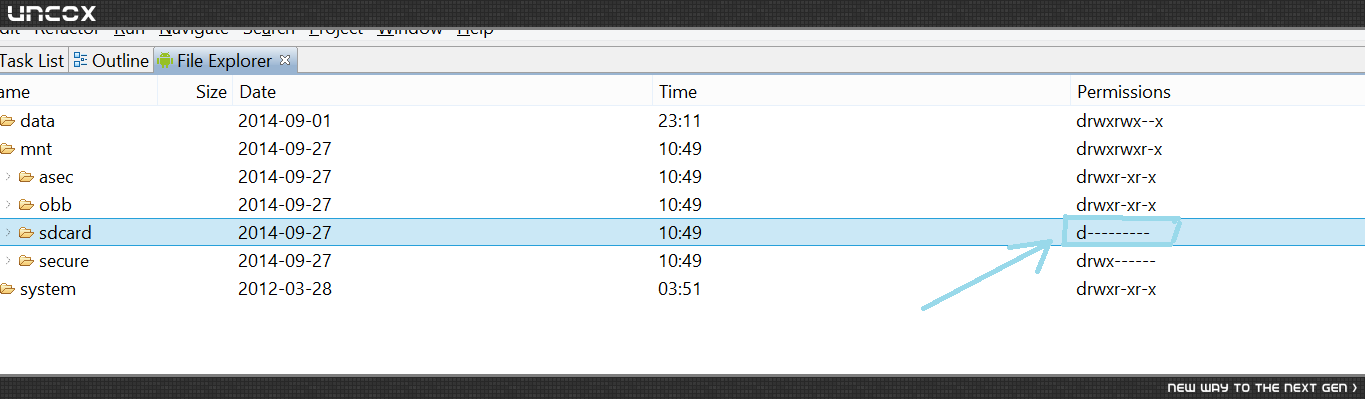This screenshot has width=1365, height=399.
Task: Click the asec folder icon
Action: point(27,177)
